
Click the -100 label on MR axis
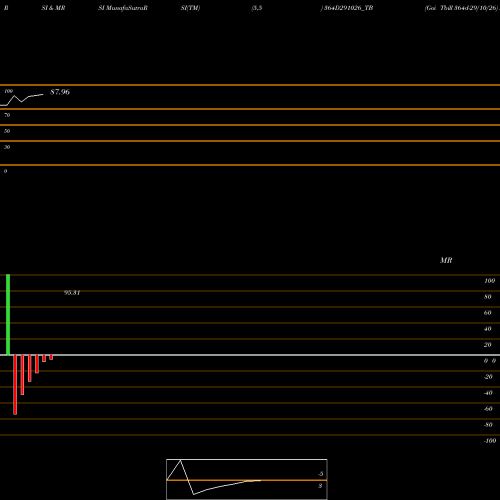(490, 441)
